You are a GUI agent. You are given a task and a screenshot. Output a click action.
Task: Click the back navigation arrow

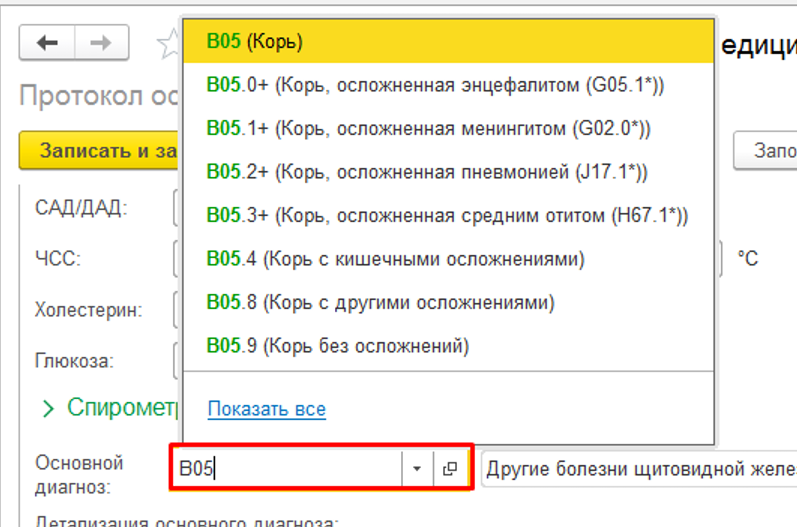click(47, 43)
